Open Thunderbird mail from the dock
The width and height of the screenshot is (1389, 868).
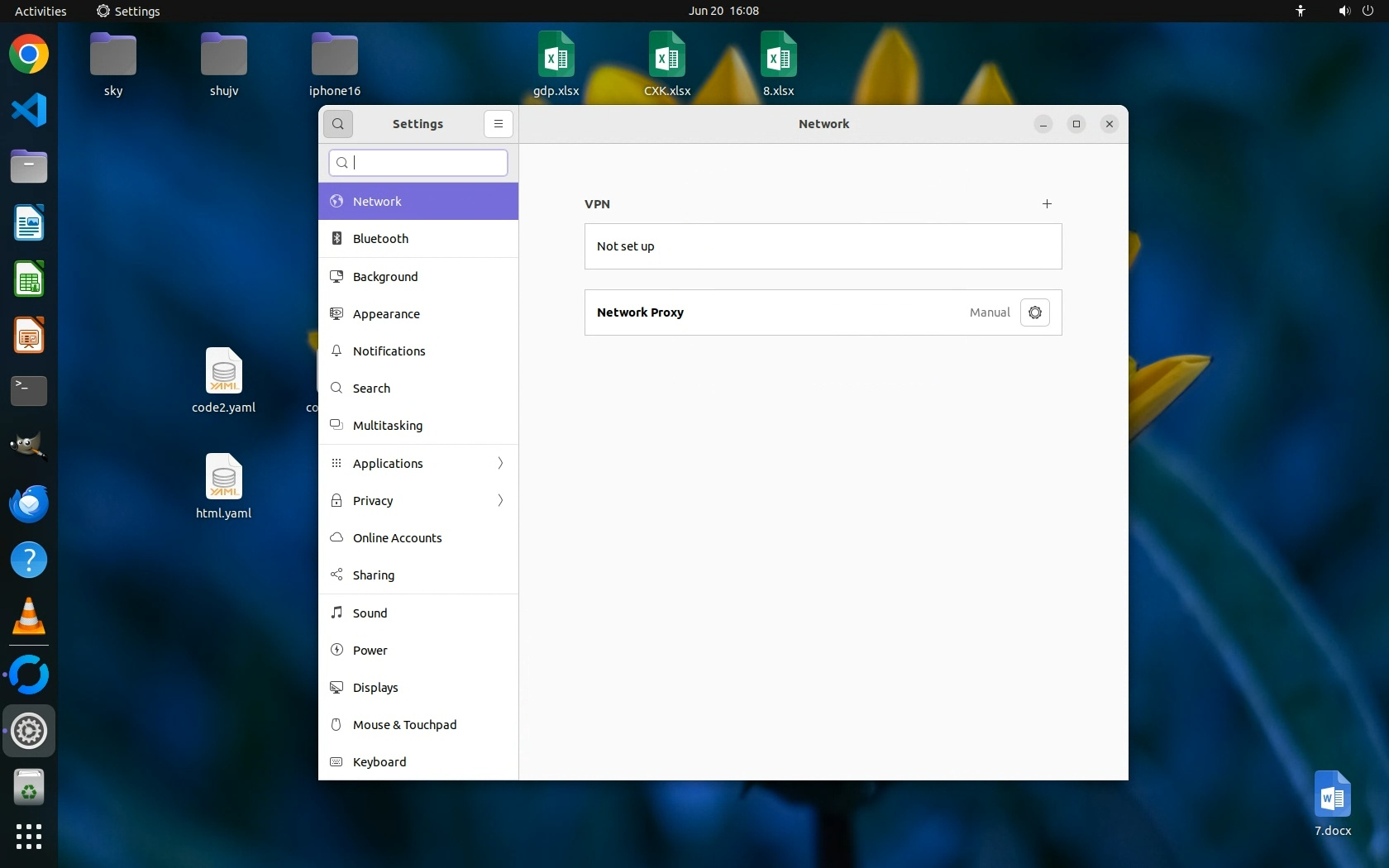(x=29, y=504)
